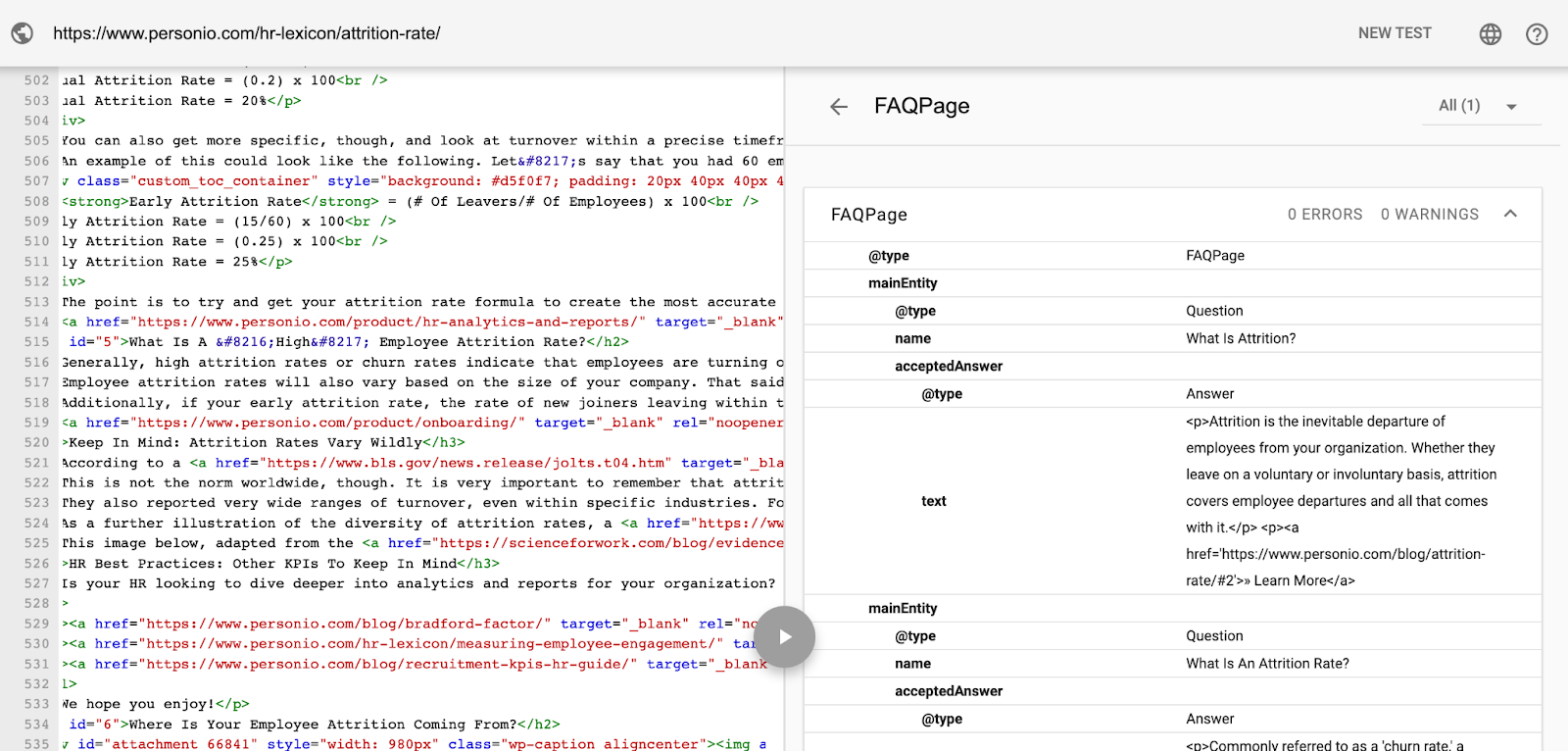Screen dimensions: 1568x751
Task: Select the first @type row labeled FAQPage
Action: (1172, 256)
